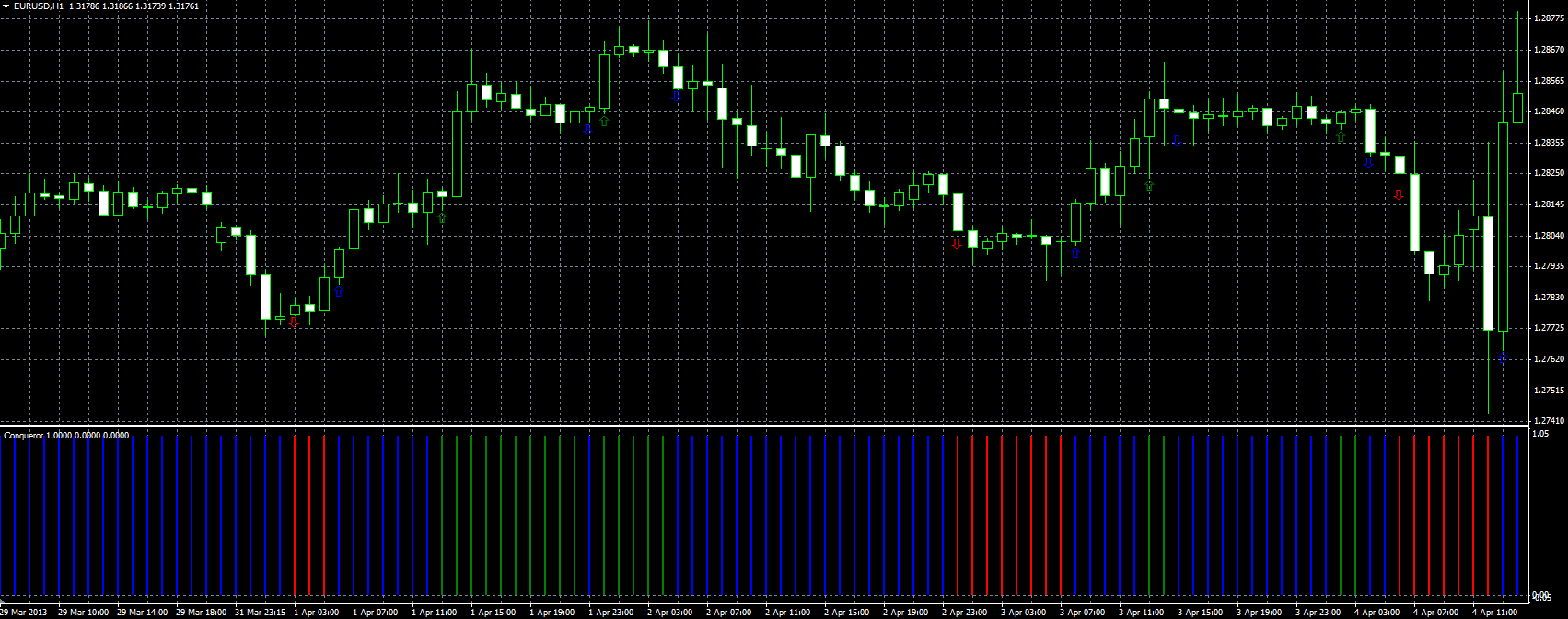Click the green up arrow below the 3 Apr 12:00 candle

click(1149, 186)
